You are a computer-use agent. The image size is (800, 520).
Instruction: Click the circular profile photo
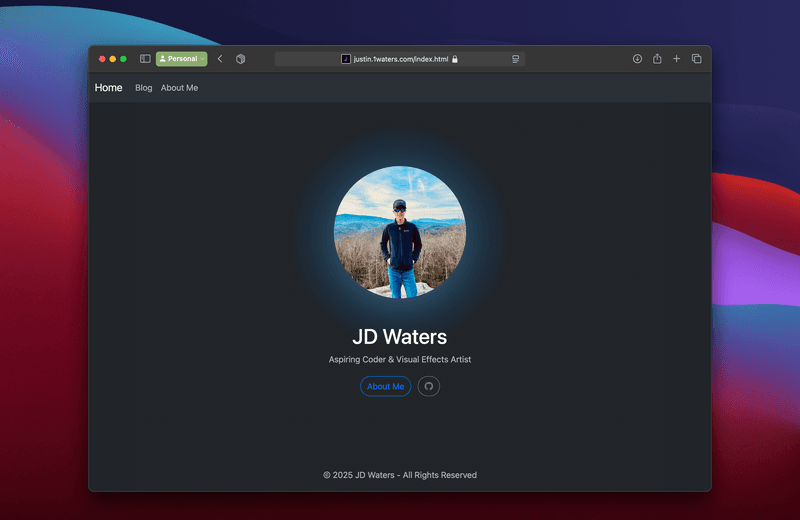[x=400, y=232]
